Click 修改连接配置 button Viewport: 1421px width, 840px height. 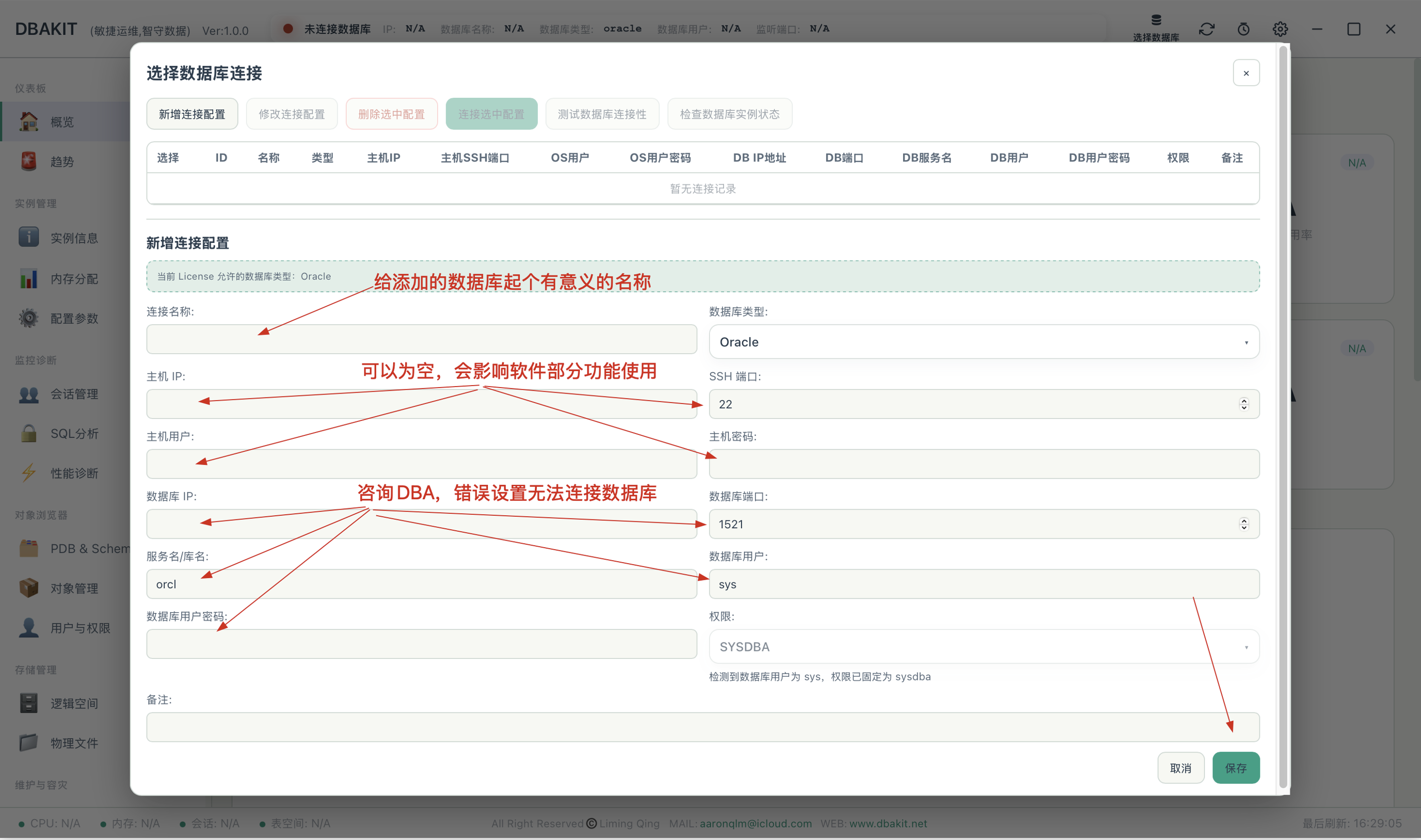tap(291, 114)
